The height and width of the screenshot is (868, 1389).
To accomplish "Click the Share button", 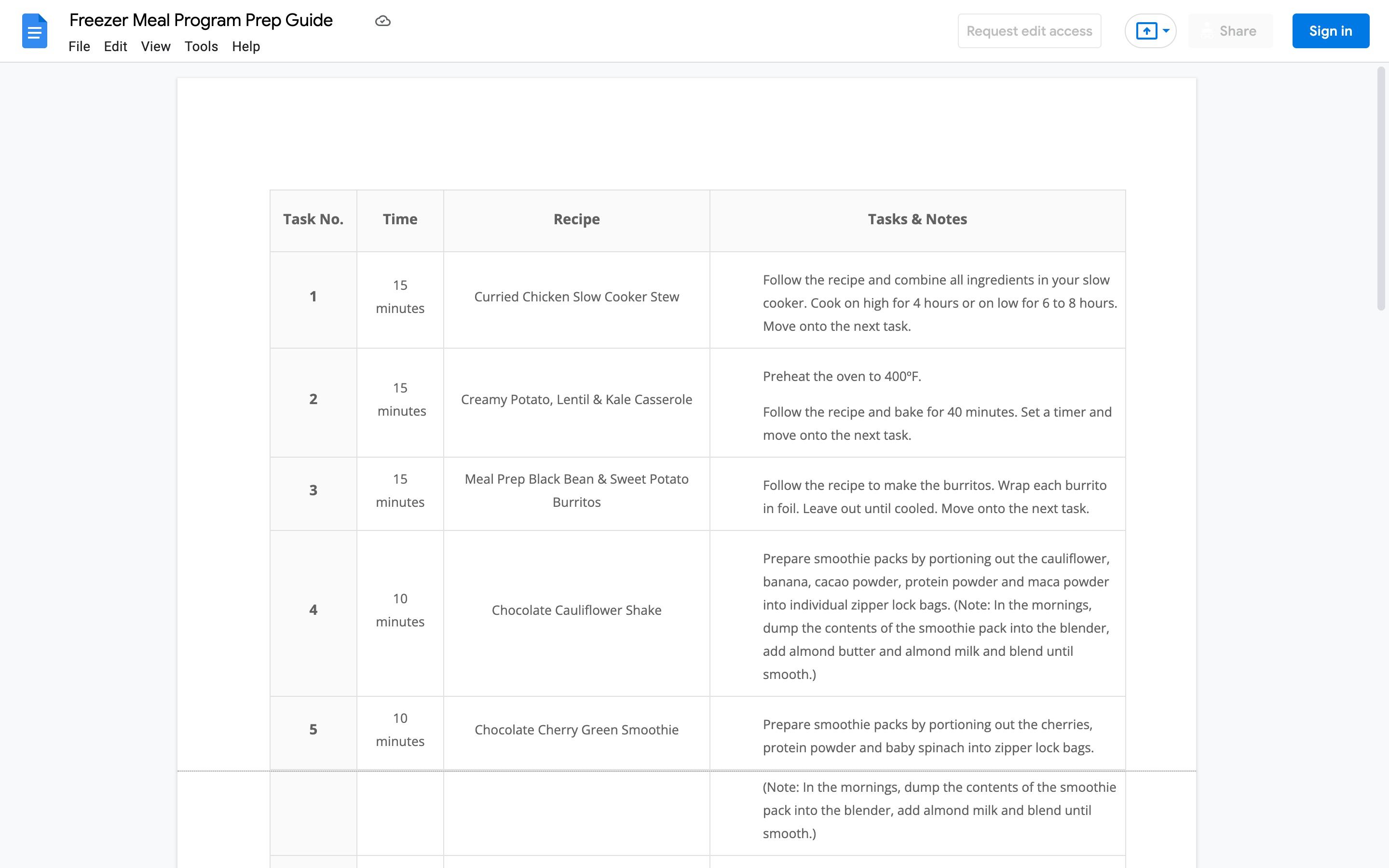I will pos(1230,31).
